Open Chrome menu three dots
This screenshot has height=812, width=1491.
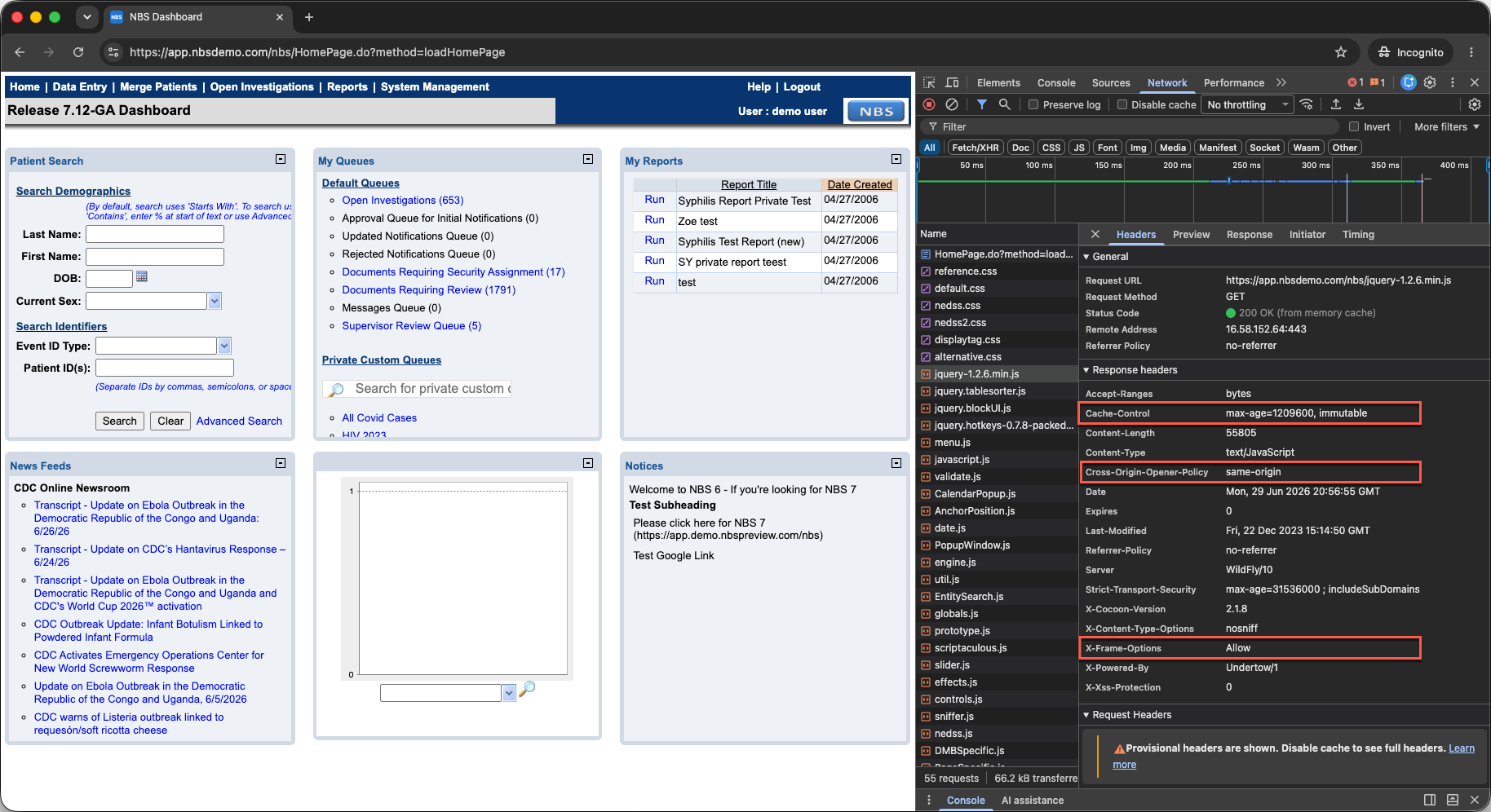coord(1471,52)
